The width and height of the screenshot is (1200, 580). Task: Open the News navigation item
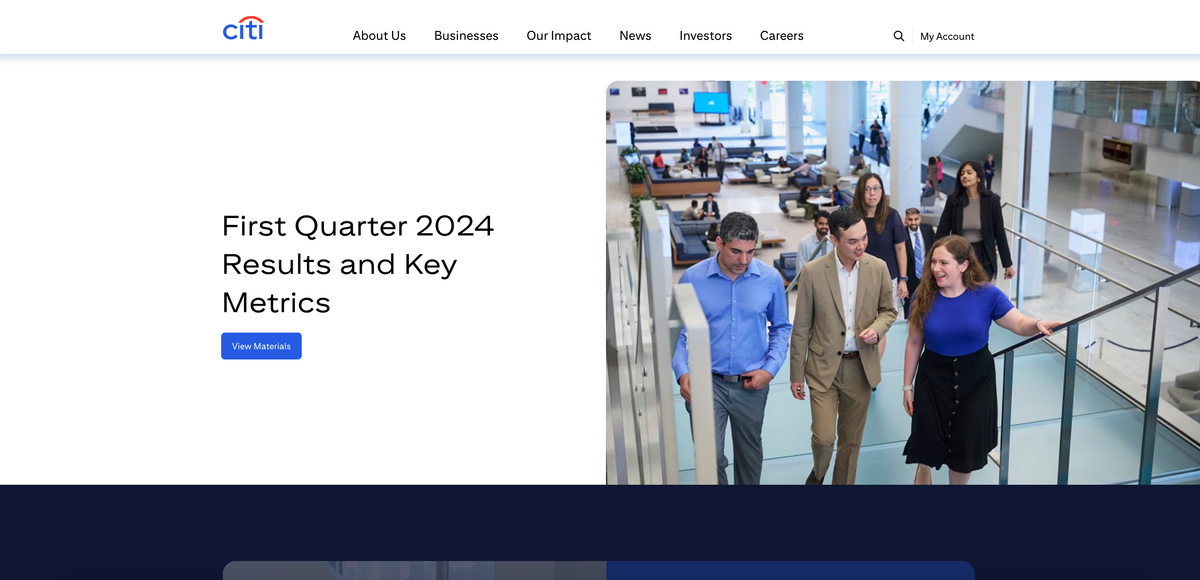click(635, 36)
